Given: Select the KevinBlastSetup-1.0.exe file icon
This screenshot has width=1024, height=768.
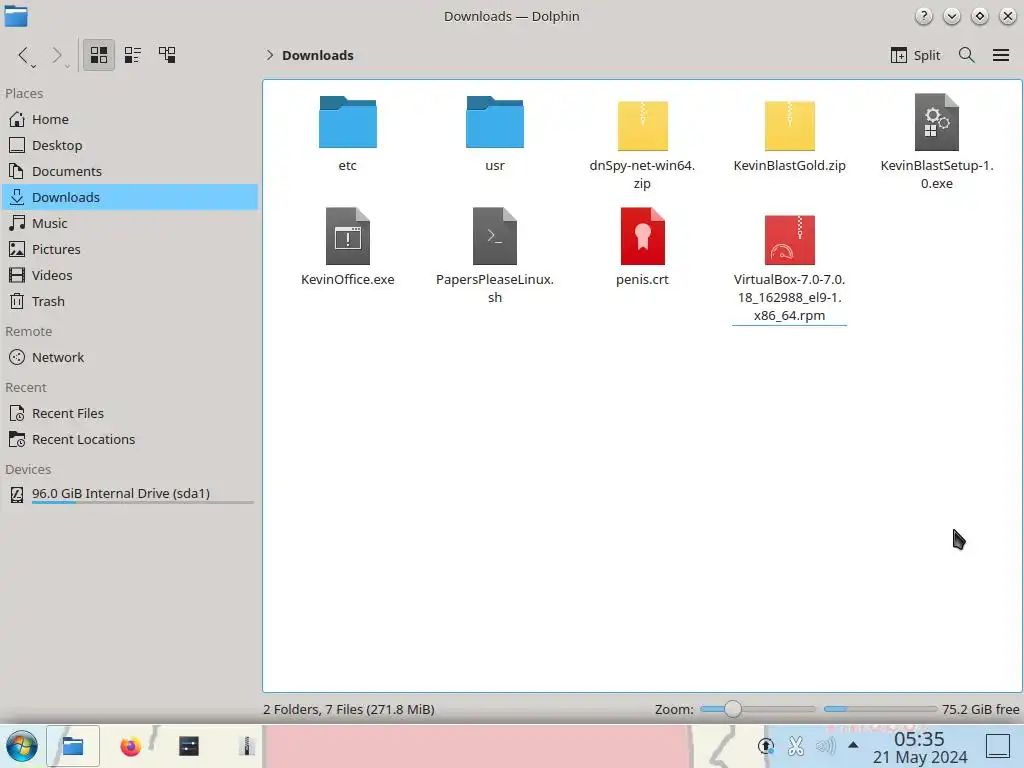Looking at the screenshot, I should click(x=936, y=122).
